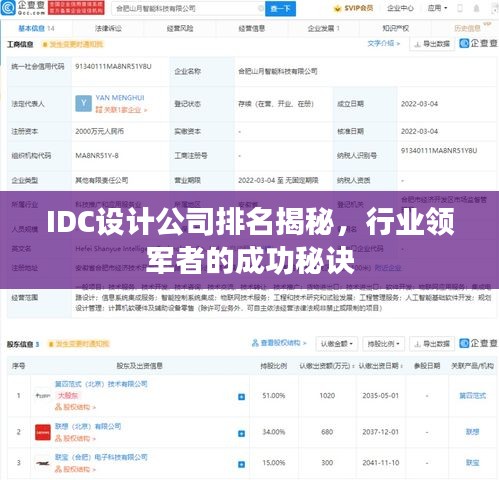The image size is (499, 480).
Task: Click the 第四范式 company logo in row 1
Action: tap(43, 396)
